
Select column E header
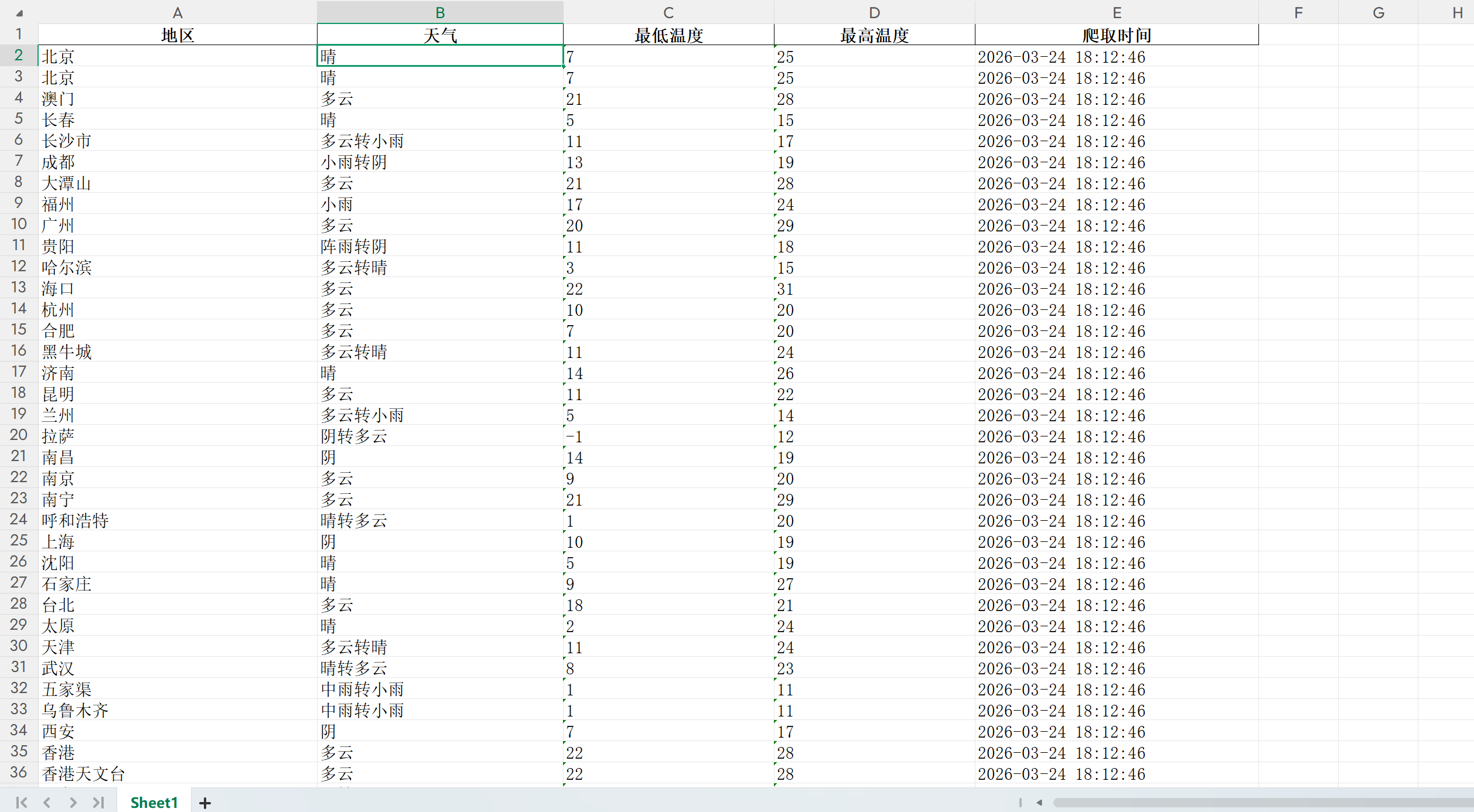[1117, 12]
